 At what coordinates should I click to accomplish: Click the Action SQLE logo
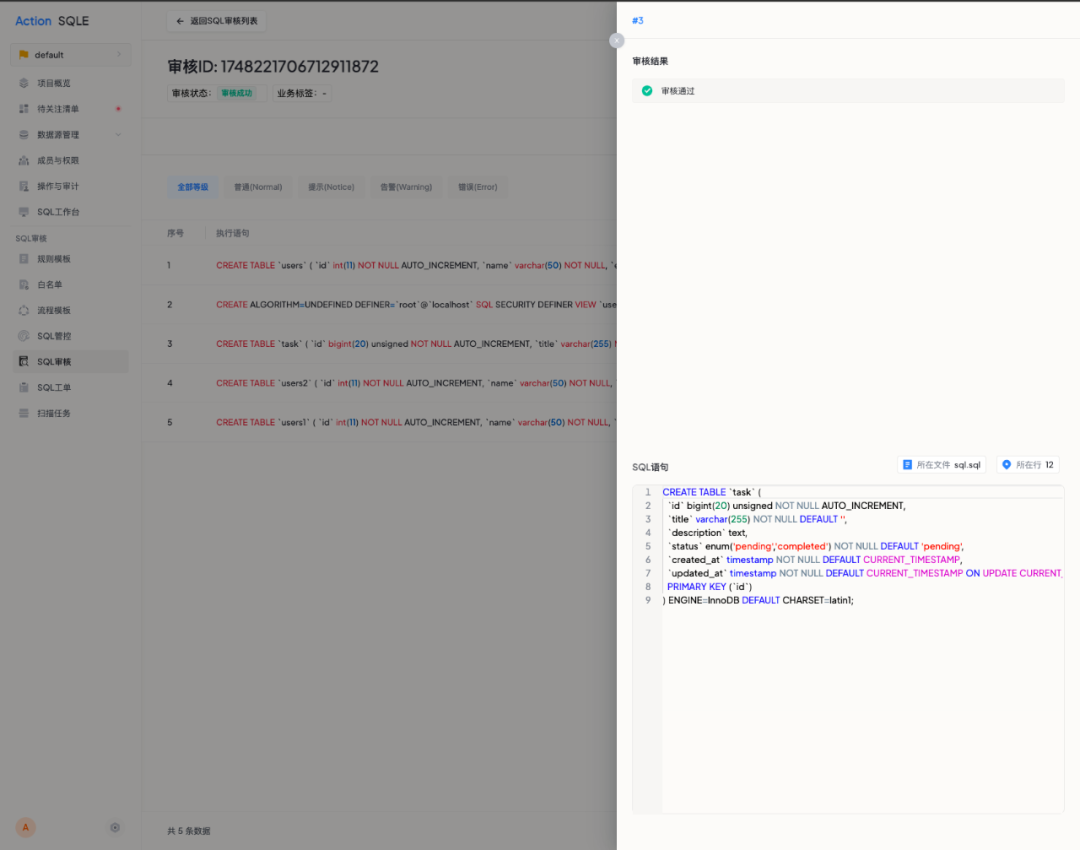click(x=52, y=21)
